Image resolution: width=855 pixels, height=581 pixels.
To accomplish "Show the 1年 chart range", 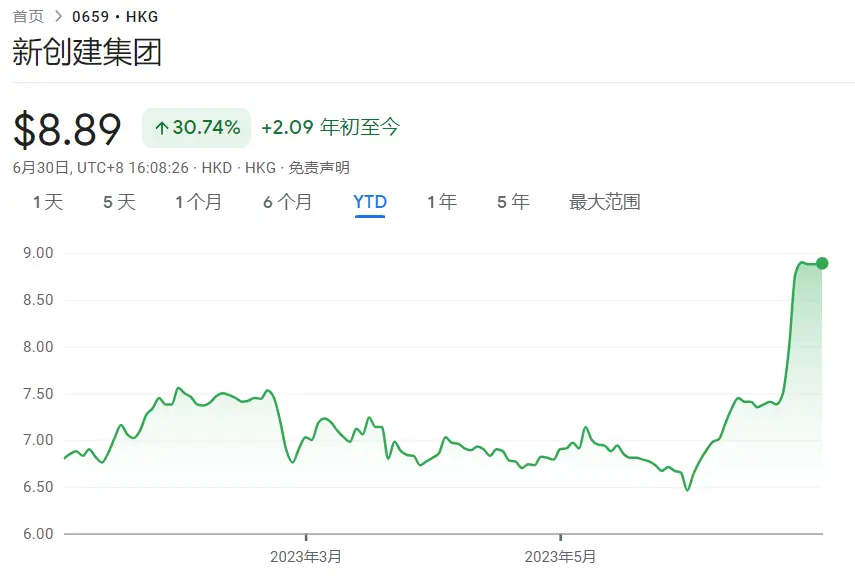I will coord(442,202).
